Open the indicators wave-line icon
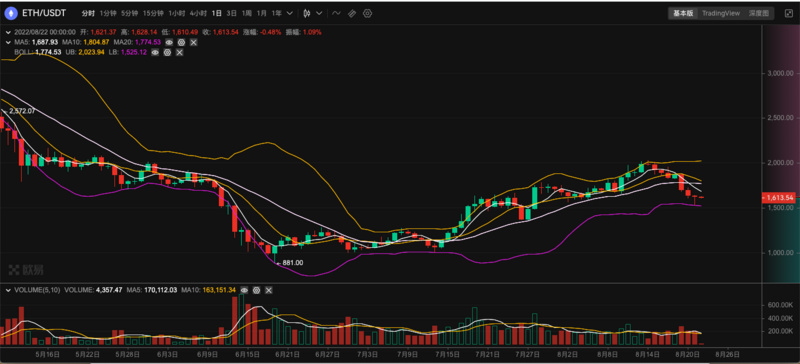 coord(336,13)
